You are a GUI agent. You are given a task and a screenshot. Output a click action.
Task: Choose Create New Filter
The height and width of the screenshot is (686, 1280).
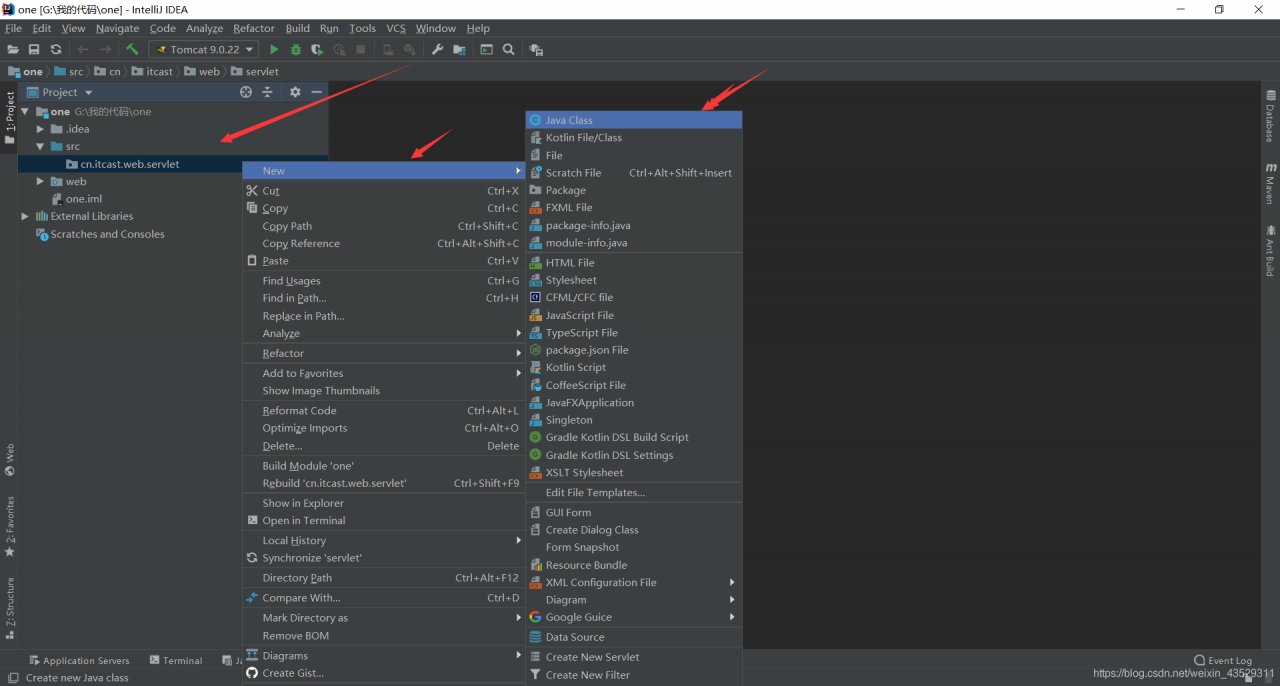[x=634, y=675]
